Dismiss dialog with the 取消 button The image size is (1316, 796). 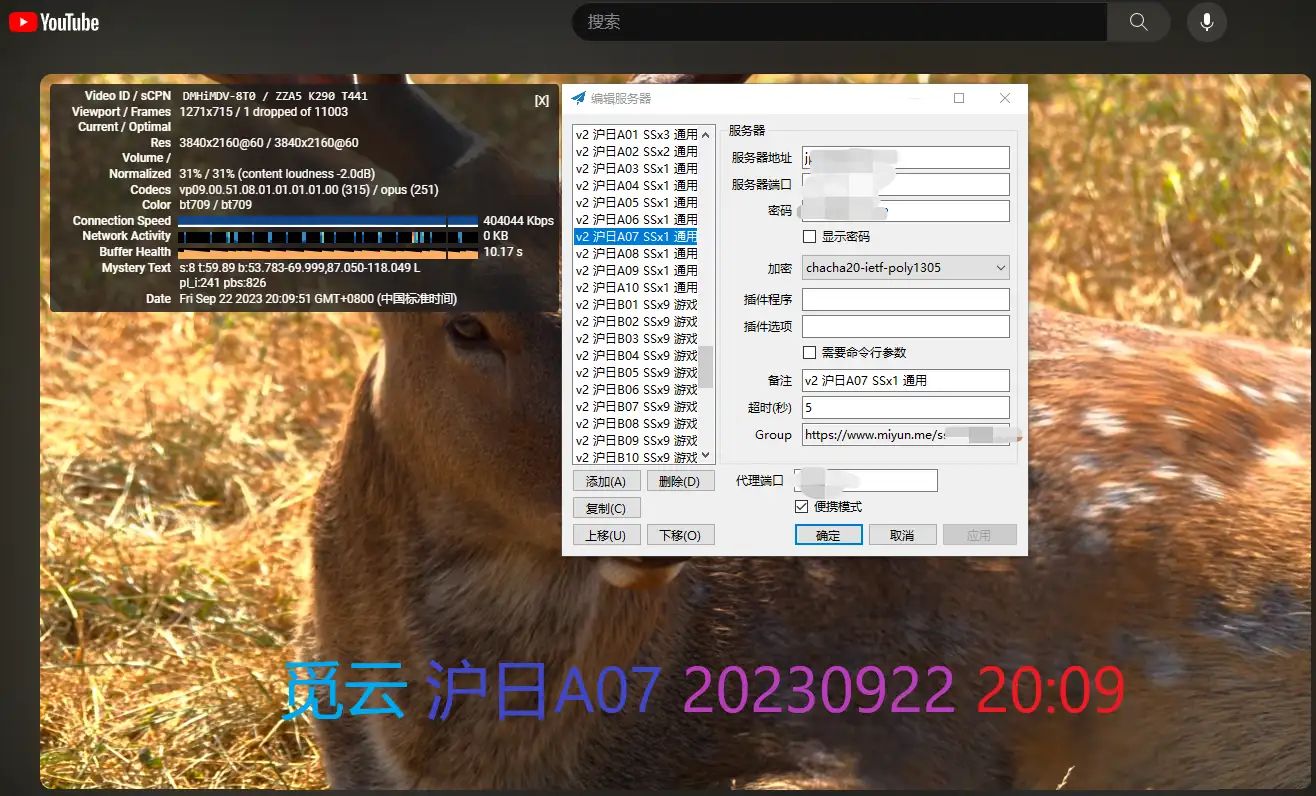(x=903, y=534)
